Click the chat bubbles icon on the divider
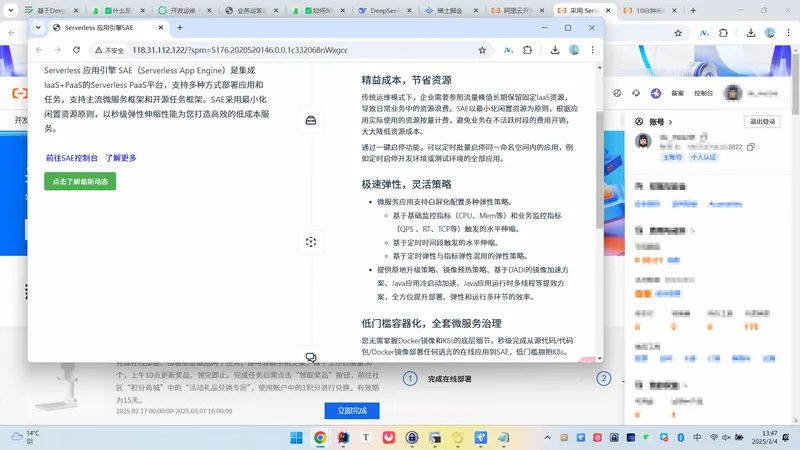The image size is (800, 450). pyautogui.click(x=311, y=357)
